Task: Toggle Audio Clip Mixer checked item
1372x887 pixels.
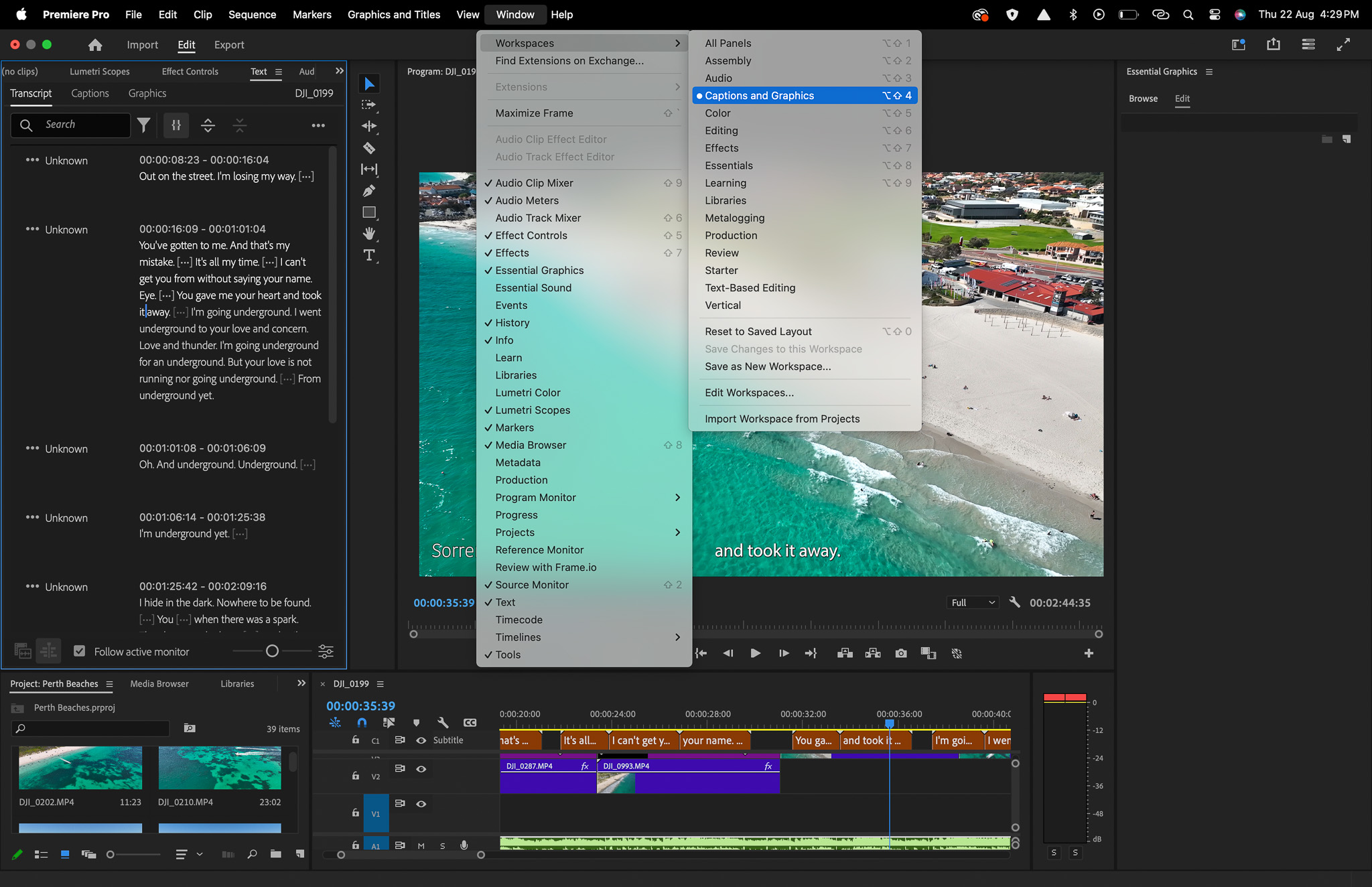Action: coord(584,183)
